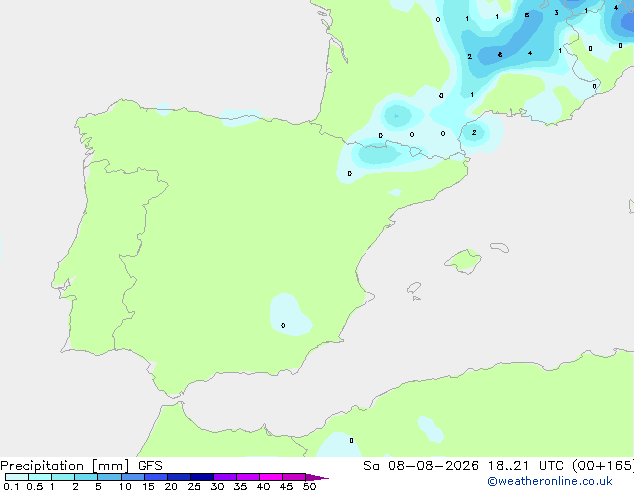Screen dimensions: 634x490
Task: Choose the 45–50 mm legend swatch
Action: pyautogui.click(x=294, y=477)
